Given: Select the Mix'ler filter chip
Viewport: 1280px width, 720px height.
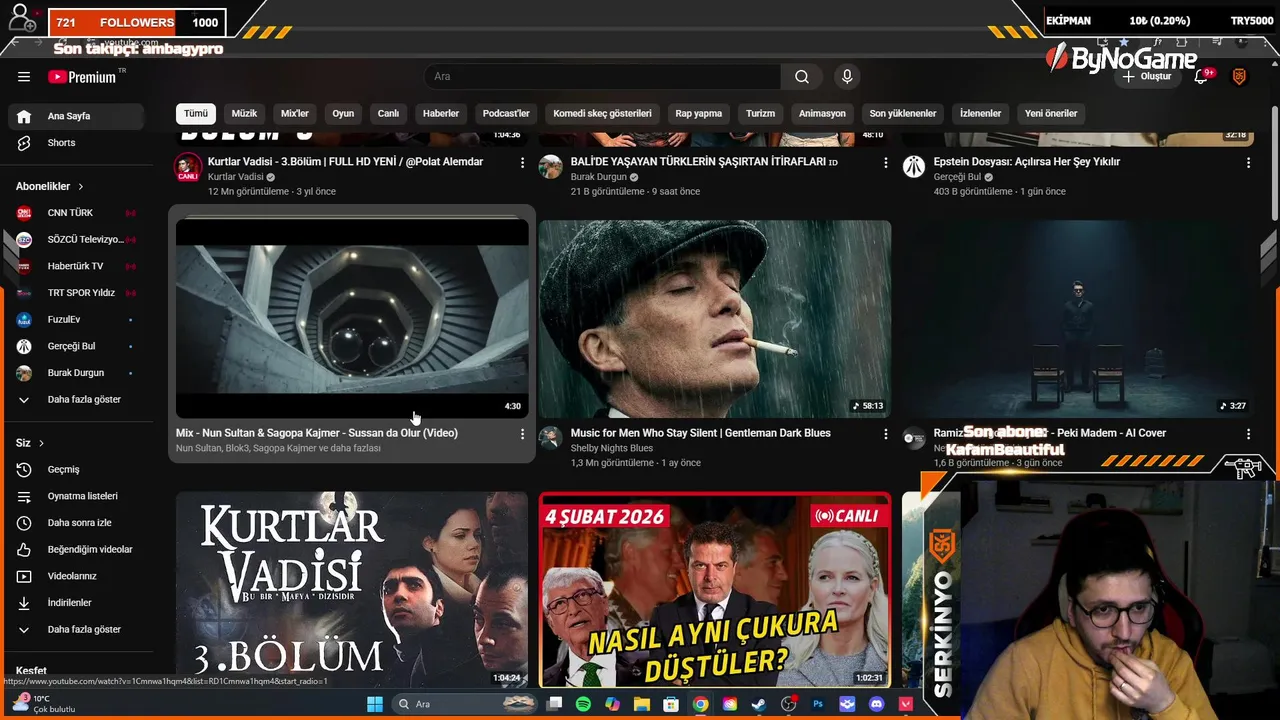Looking at the screenshot, I should click(x=295, y=114).
